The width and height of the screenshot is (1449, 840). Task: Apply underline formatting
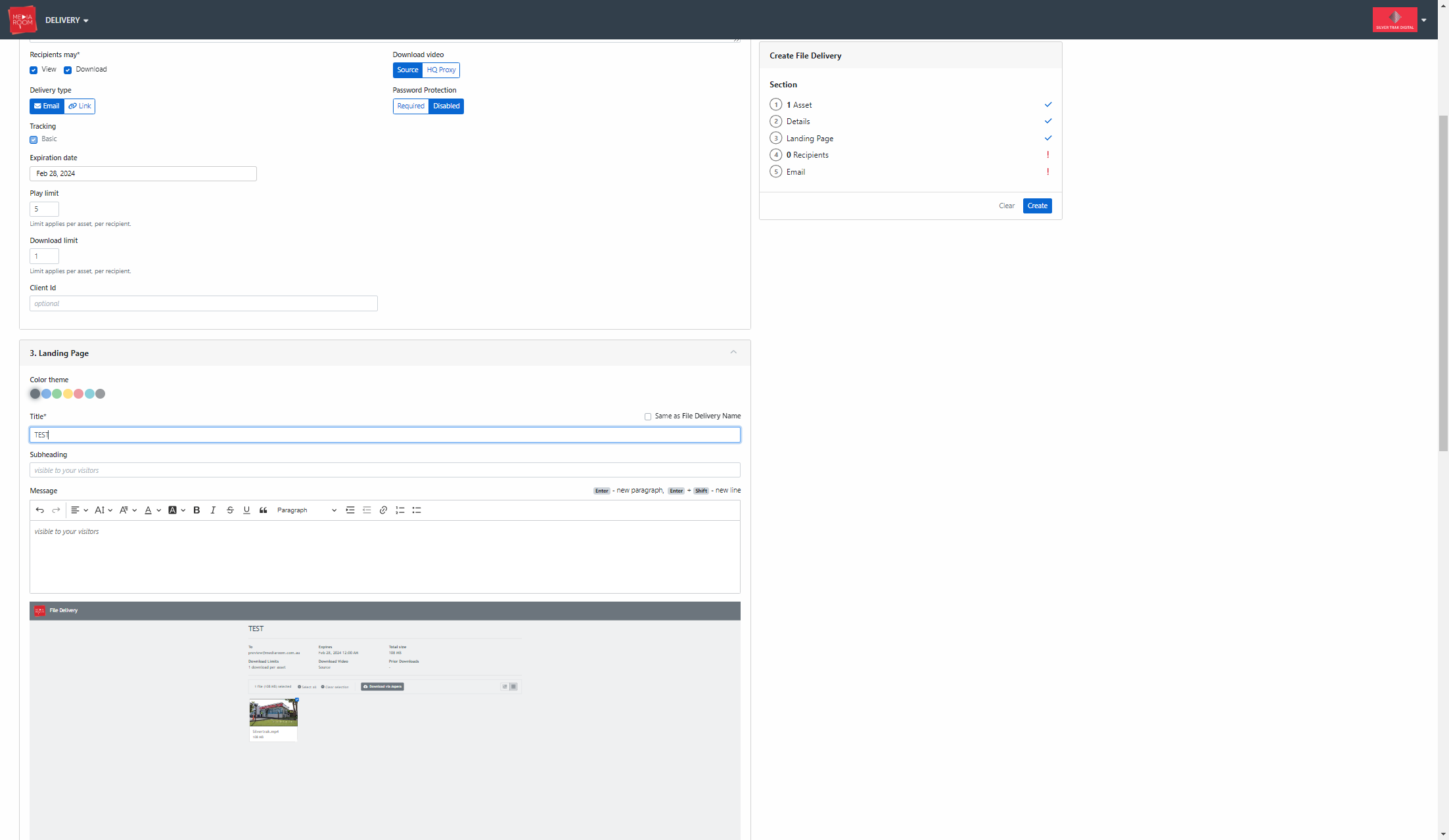tap(246, 510)
